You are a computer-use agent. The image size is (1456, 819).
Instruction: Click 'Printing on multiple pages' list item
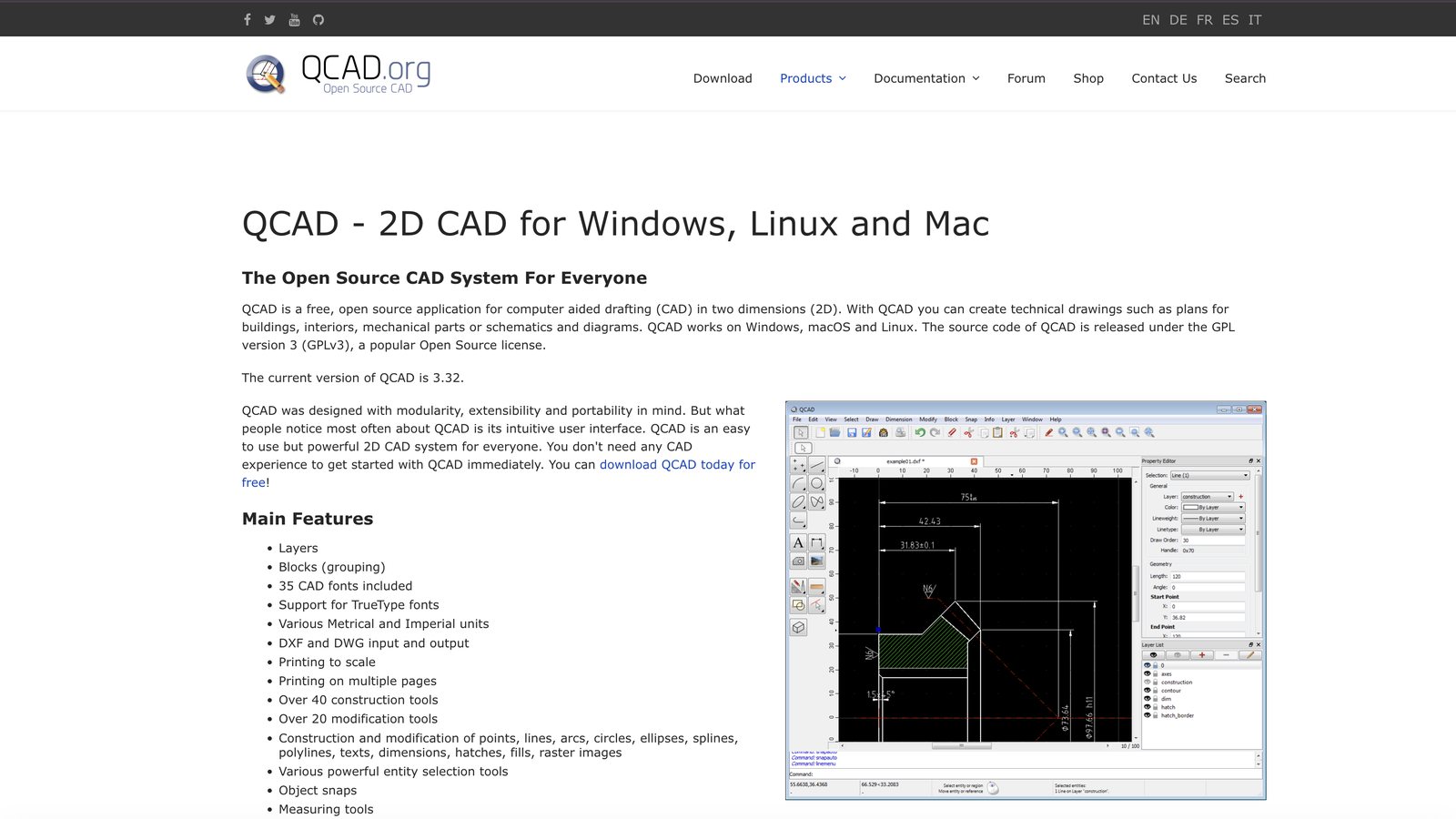tap(358, 681)
